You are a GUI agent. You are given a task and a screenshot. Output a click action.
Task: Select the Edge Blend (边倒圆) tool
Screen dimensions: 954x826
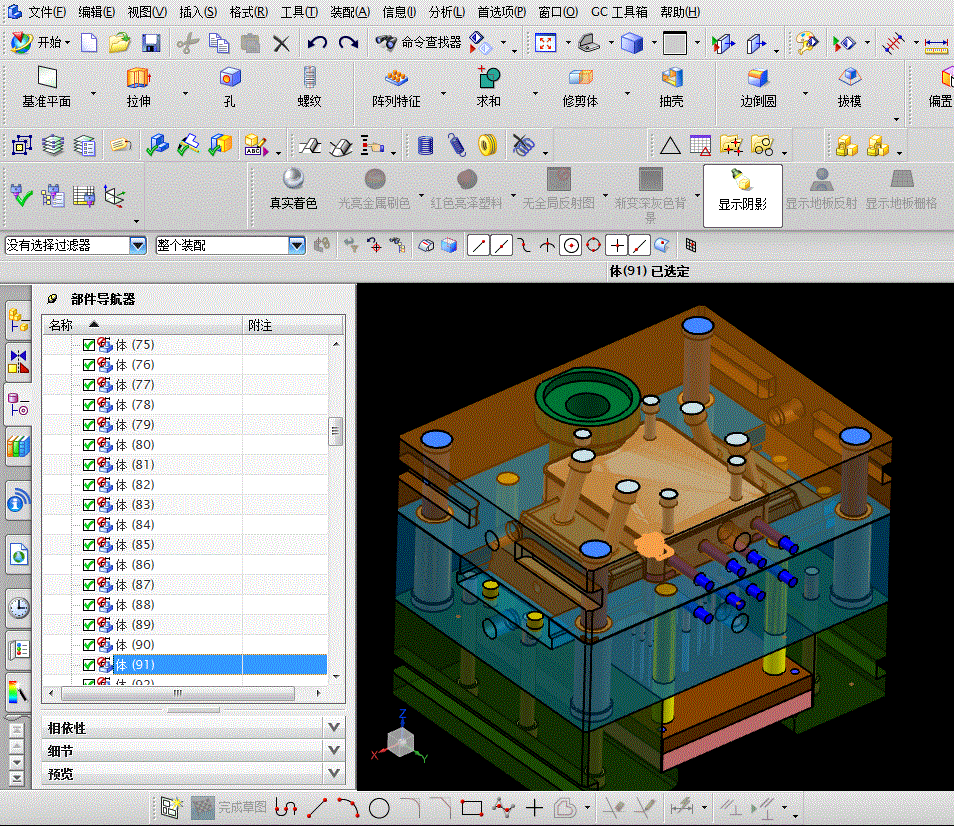tap(758, 87)
